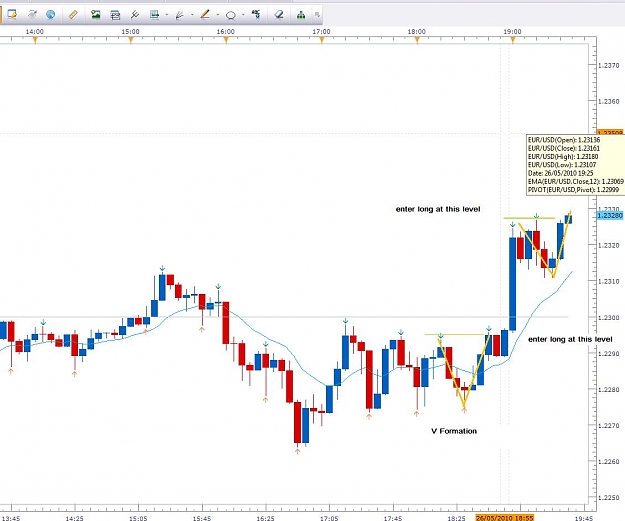Click the 1.2260 price axis label
Viewport: 625px width, 521px height.
(609, 462)
